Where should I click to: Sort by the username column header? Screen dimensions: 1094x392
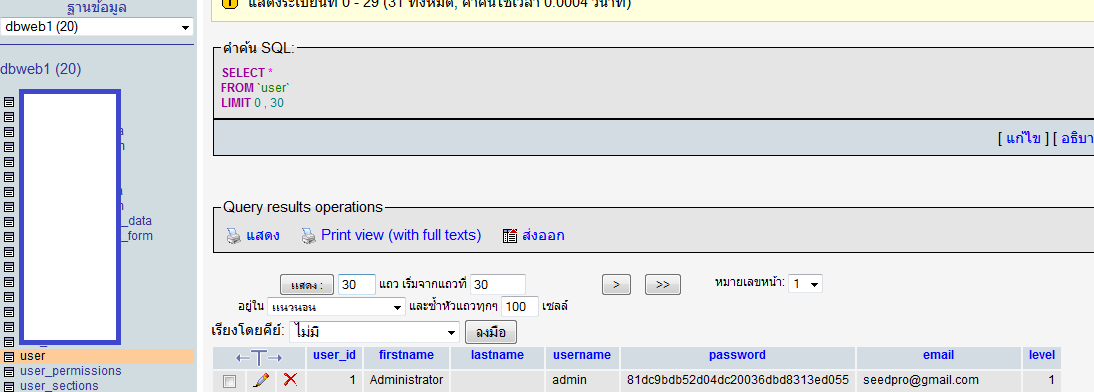pos(582,355)
